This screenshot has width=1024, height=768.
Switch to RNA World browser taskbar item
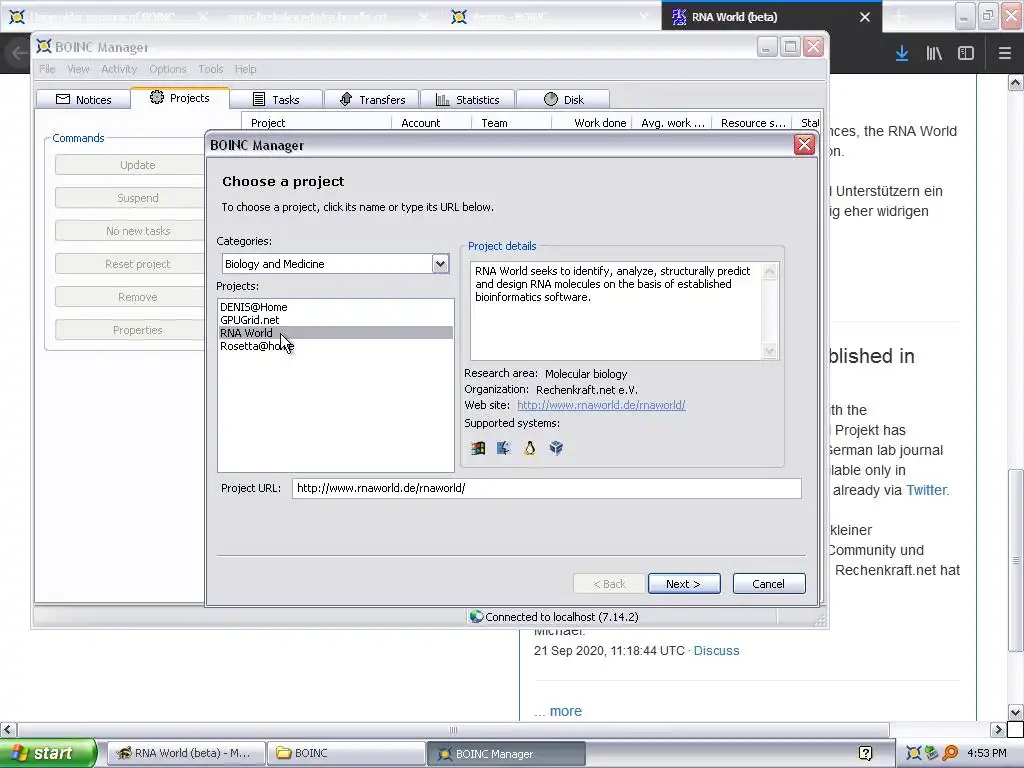pos(186,753)
